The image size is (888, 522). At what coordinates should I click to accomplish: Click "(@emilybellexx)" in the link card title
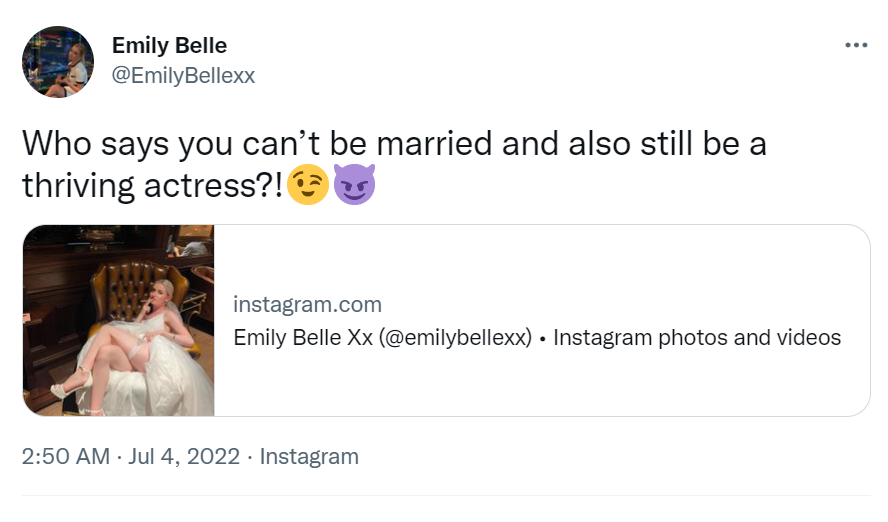455,337
